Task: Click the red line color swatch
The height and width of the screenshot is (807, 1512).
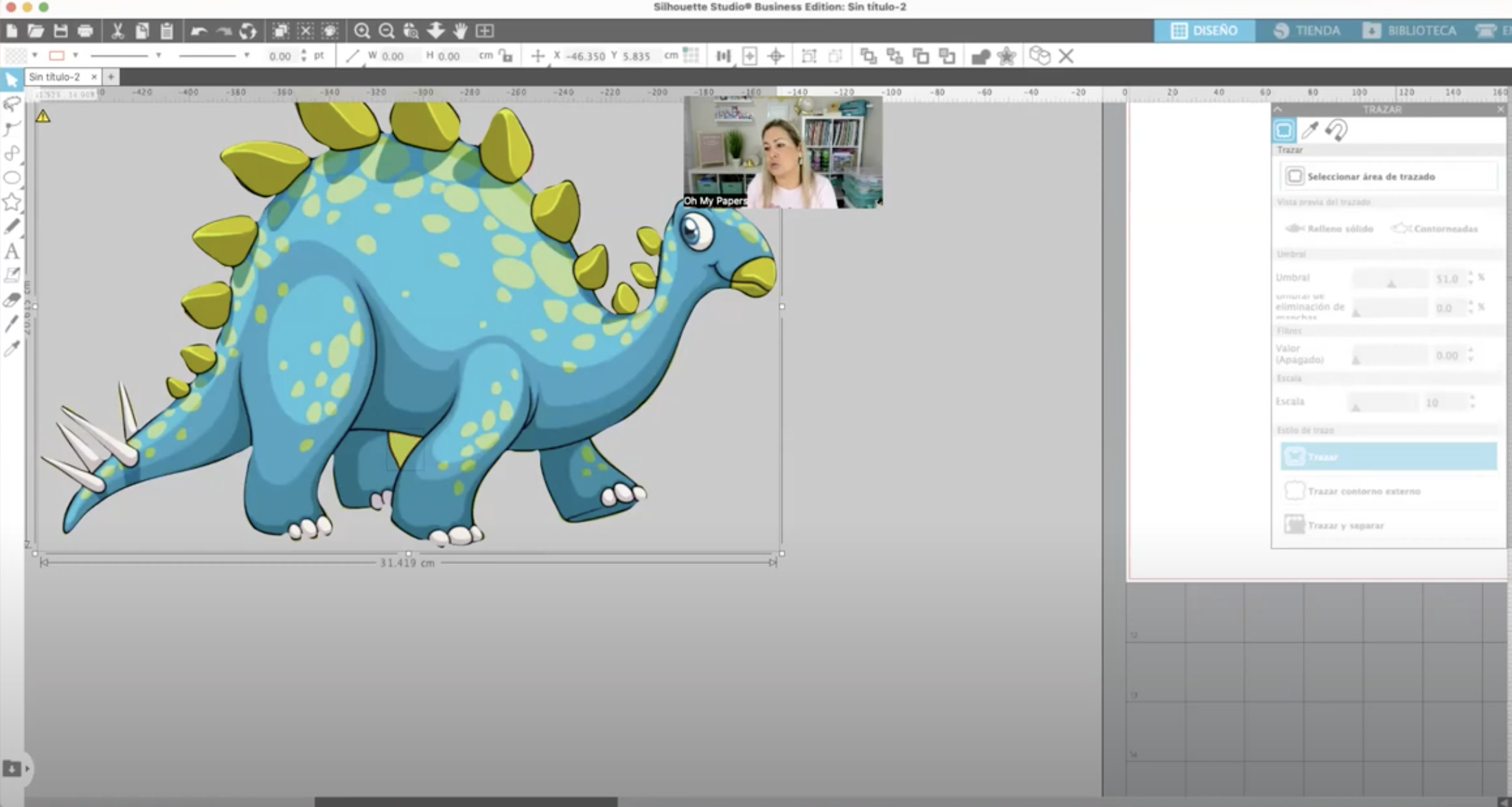Action: [x=57, y=56]
